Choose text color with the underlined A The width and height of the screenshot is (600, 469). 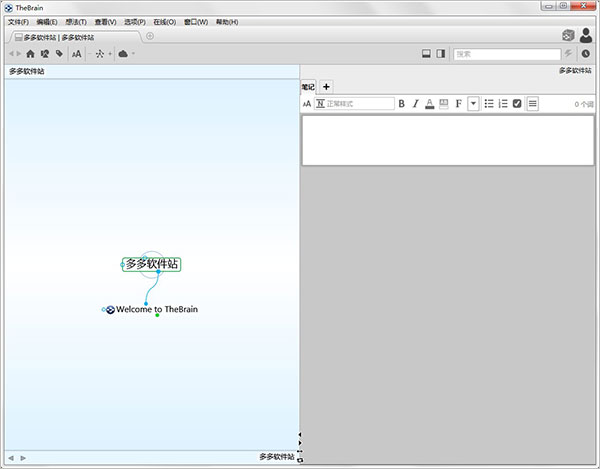[x=430, y=104]
